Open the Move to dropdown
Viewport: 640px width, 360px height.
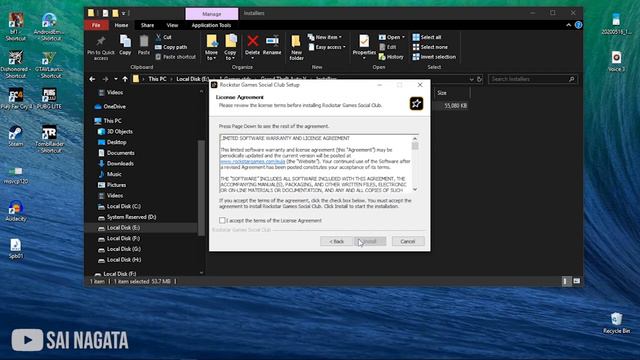211,48
